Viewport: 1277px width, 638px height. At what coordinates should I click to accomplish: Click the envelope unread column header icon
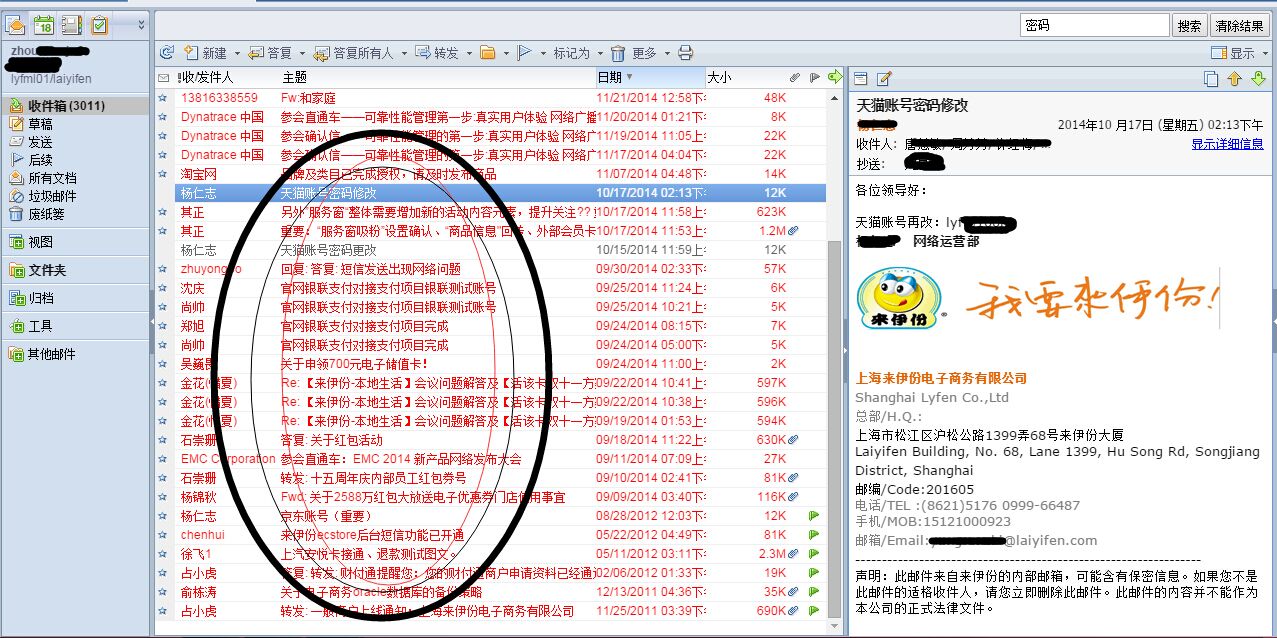[163, 77]
